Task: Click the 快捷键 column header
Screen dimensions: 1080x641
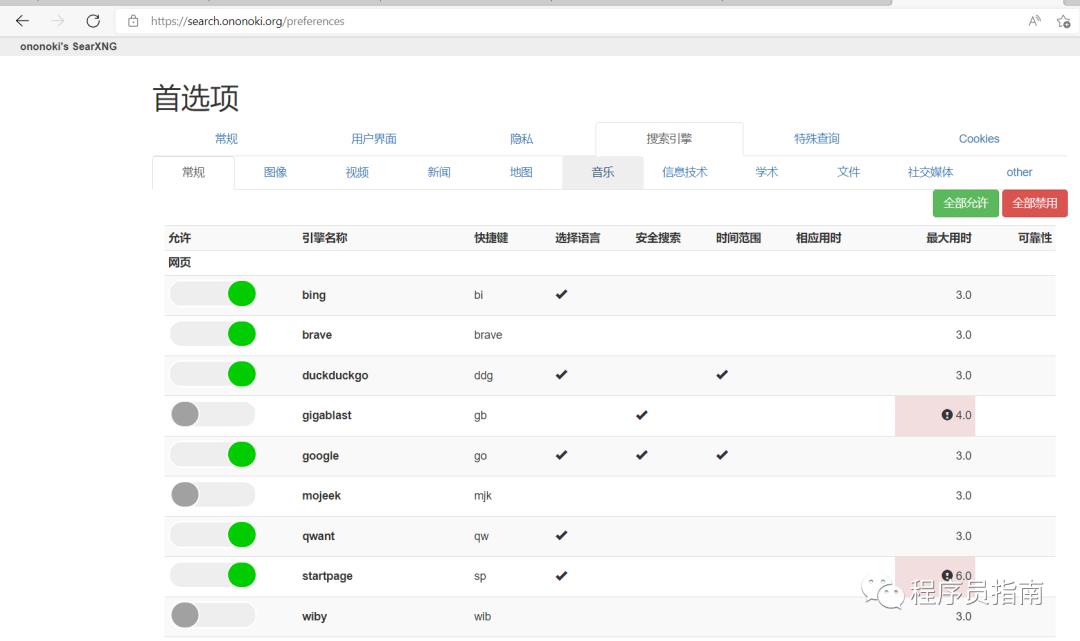Action: coord(491,238)
